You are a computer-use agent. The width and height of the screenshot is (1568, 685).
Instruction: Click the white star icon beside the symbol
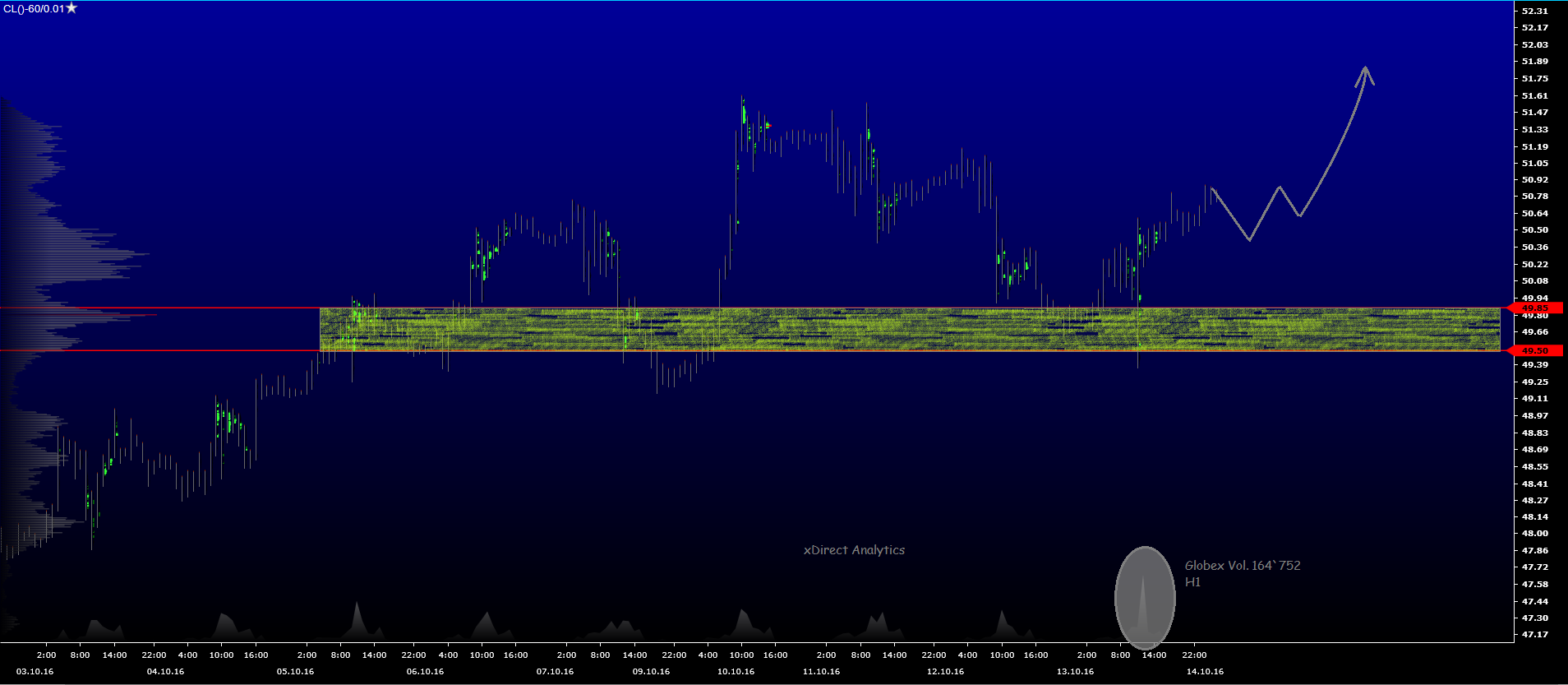click(x=71, y=8)
